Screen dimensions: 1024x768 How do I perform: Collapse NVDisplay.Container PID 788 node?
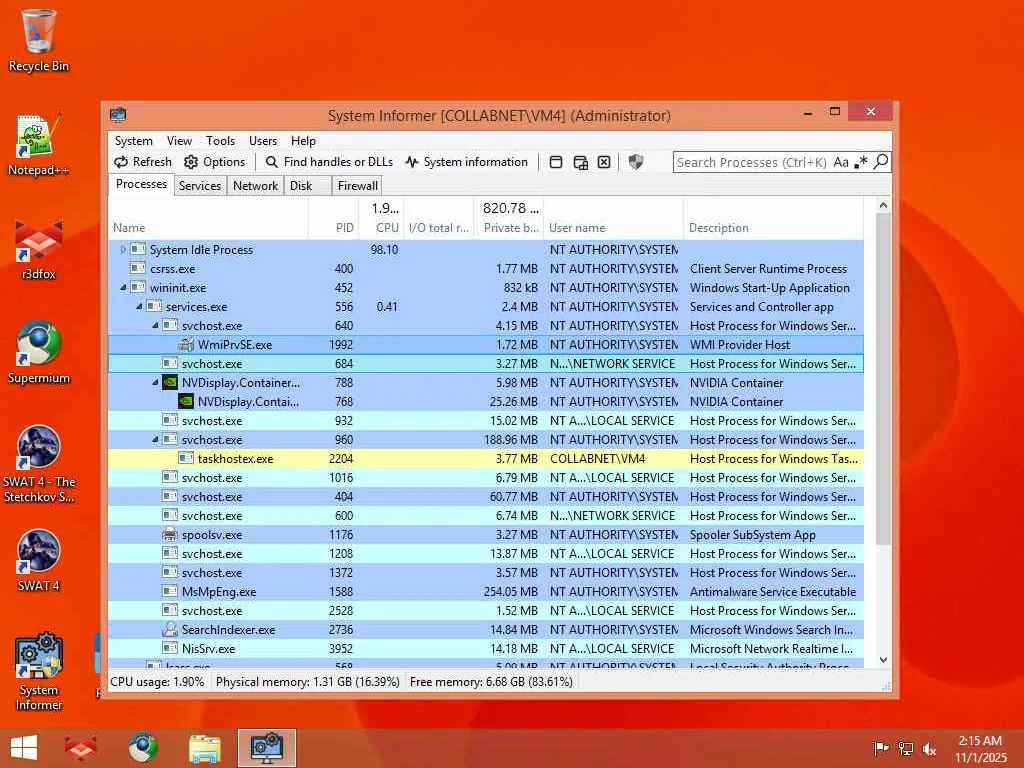155,382
